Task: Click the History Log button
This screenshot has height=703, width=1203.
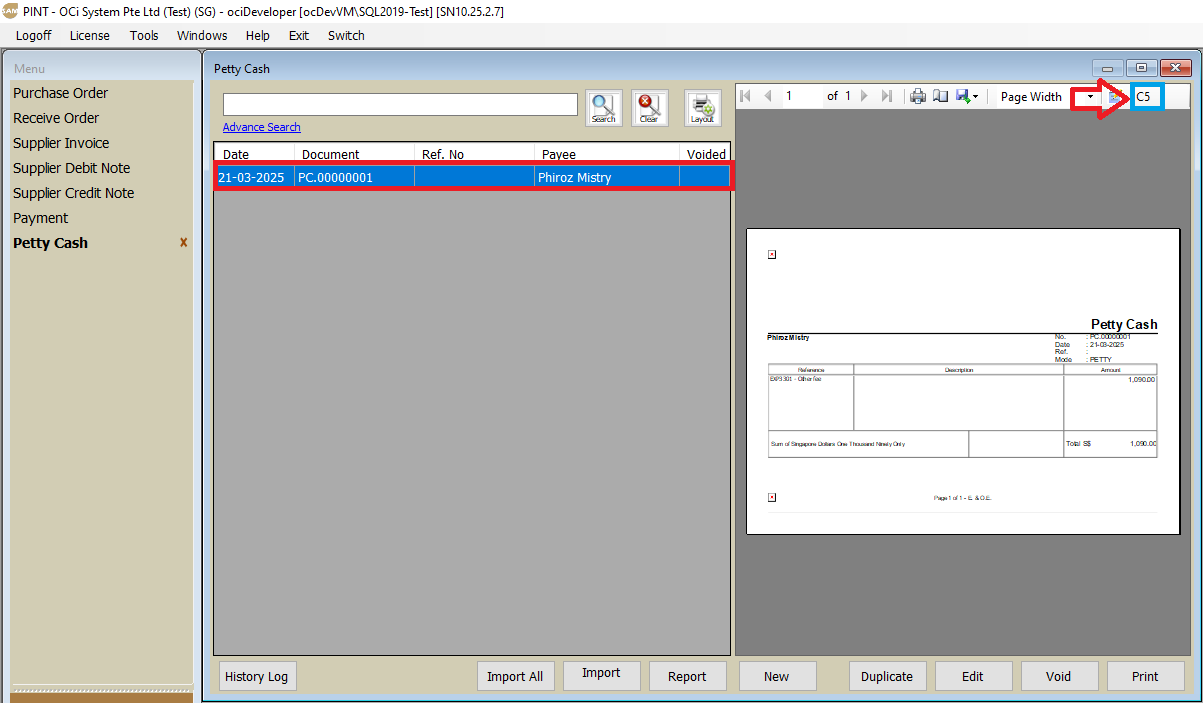Action: click(256, 676)
